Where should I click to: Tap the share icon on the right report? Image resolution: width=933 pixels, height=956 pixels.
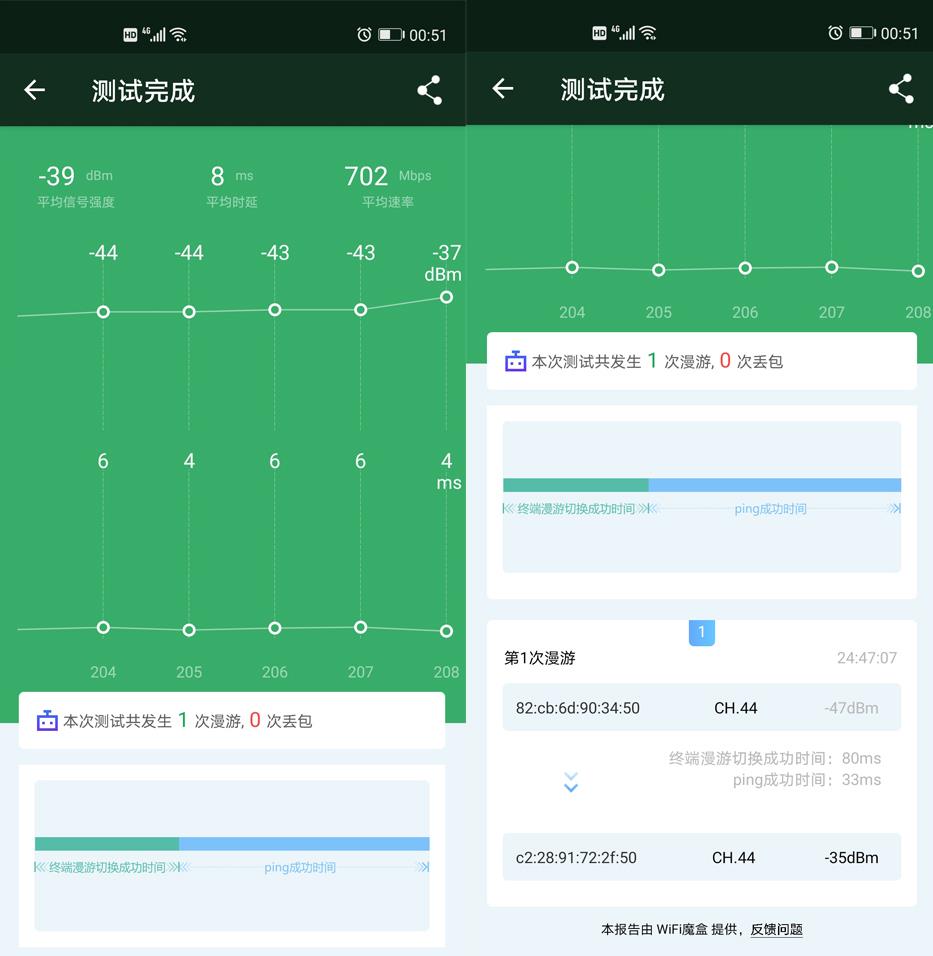[x=899, y=89]
